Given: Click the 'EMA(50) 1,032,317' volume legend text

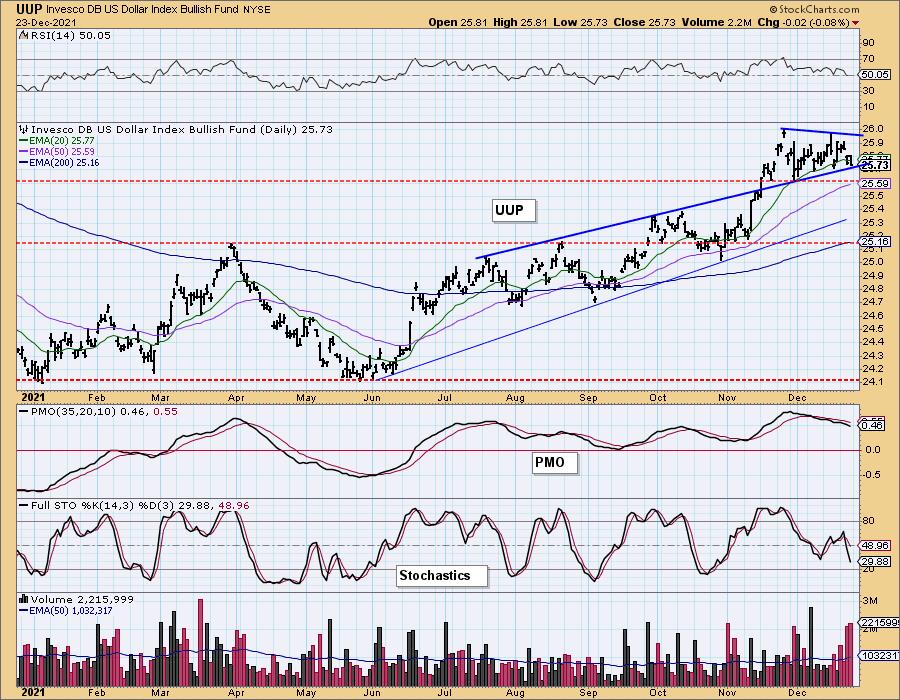Looking at the screenshot, I should pyautogui.click(x=71, y=611).
